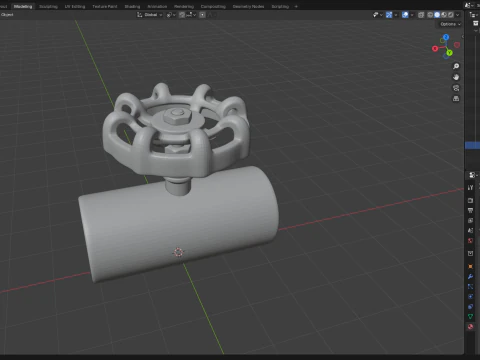This screenshot has width=480, height=360.
Task: Click the blue Z axis on navigation gizmo
Action: (446, 37)
